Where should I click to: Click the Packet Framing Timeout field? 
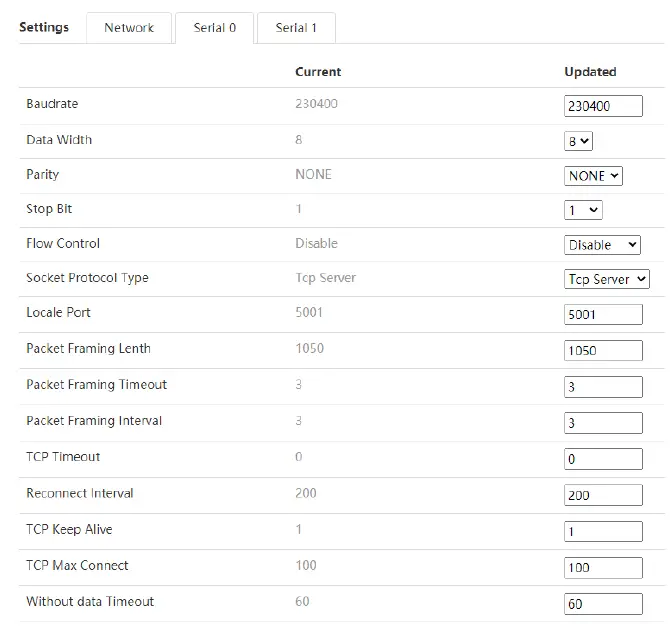[603, 387]
